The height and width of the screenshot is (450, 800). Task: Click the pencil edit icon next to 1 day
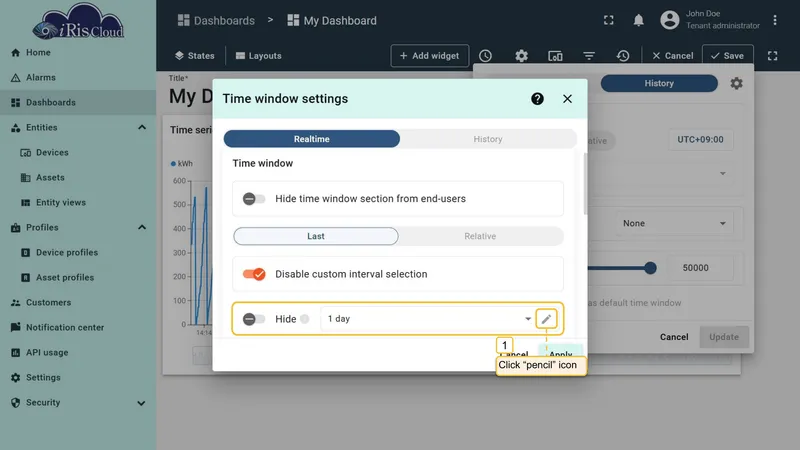(x=546, y=319)
